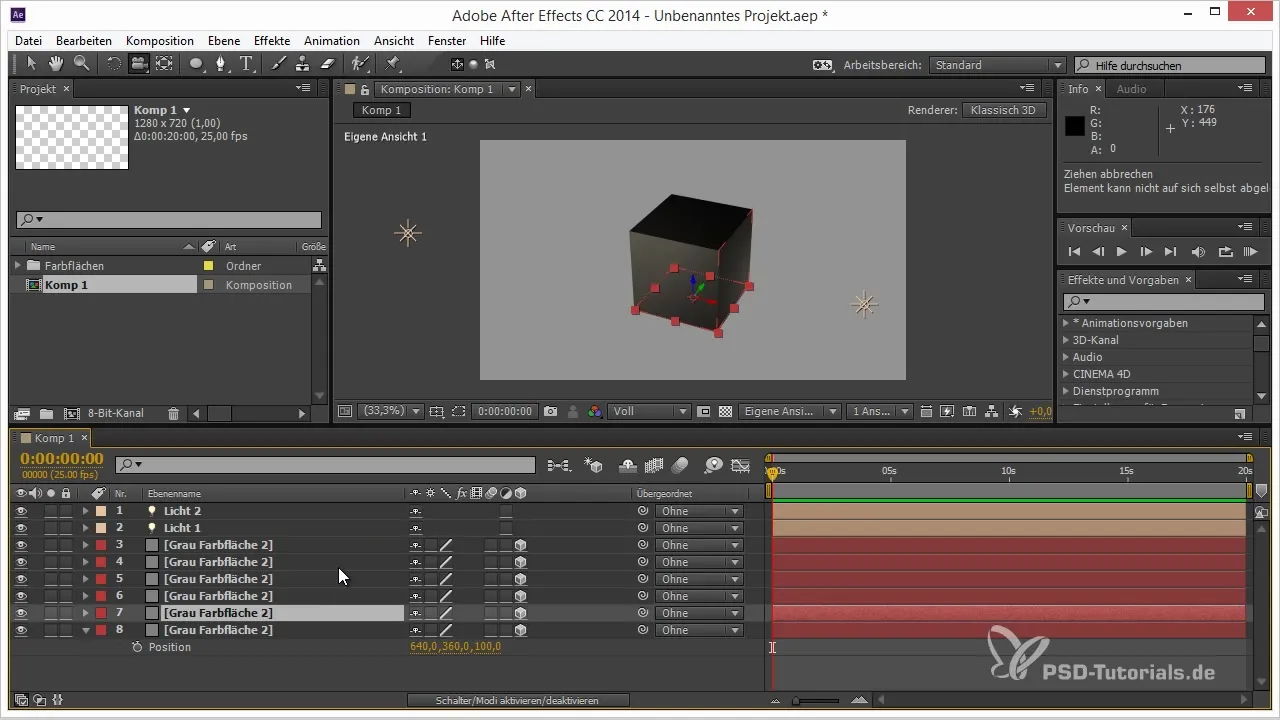
Task: Toggle visibility of layer 8
Action: 21,630
